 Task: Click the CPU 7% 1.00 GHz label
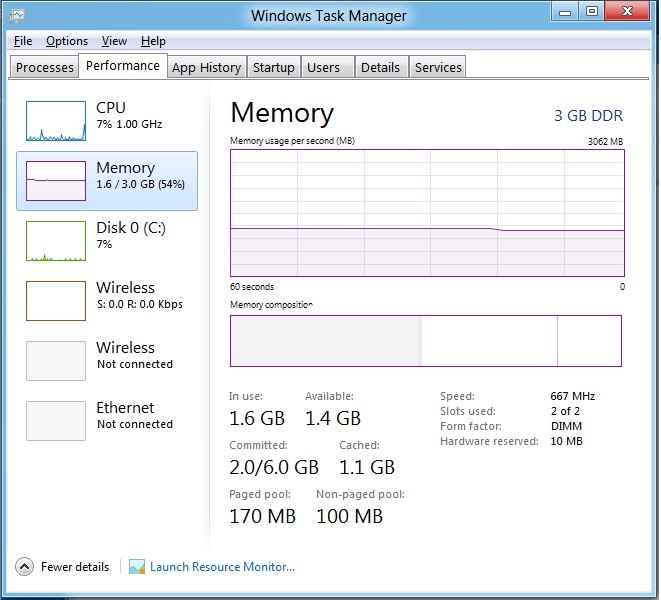coord(129,115)
